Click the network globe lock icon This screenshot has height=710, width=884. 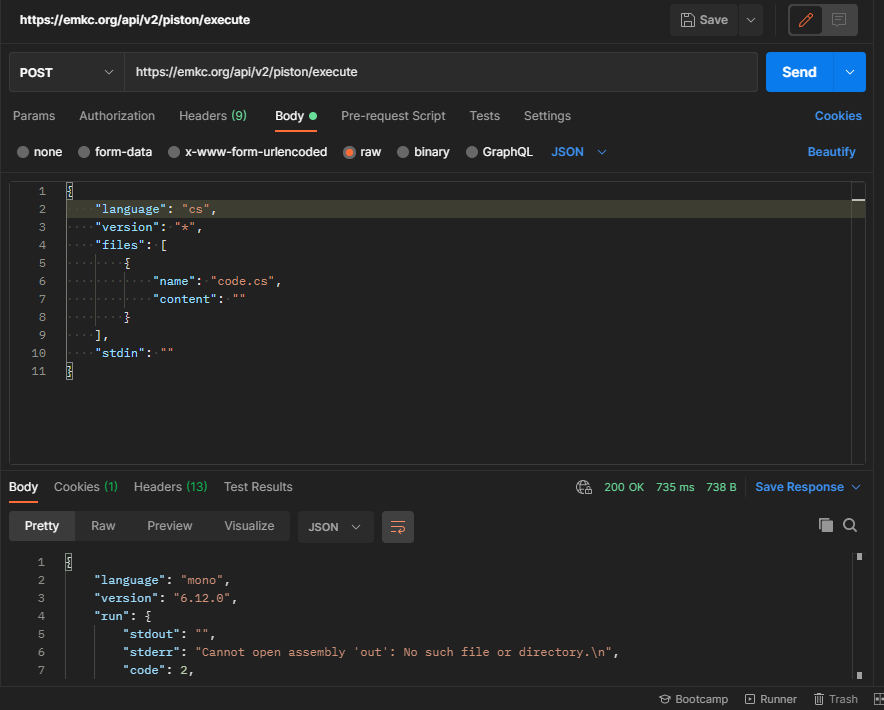(x=584, y=487)
